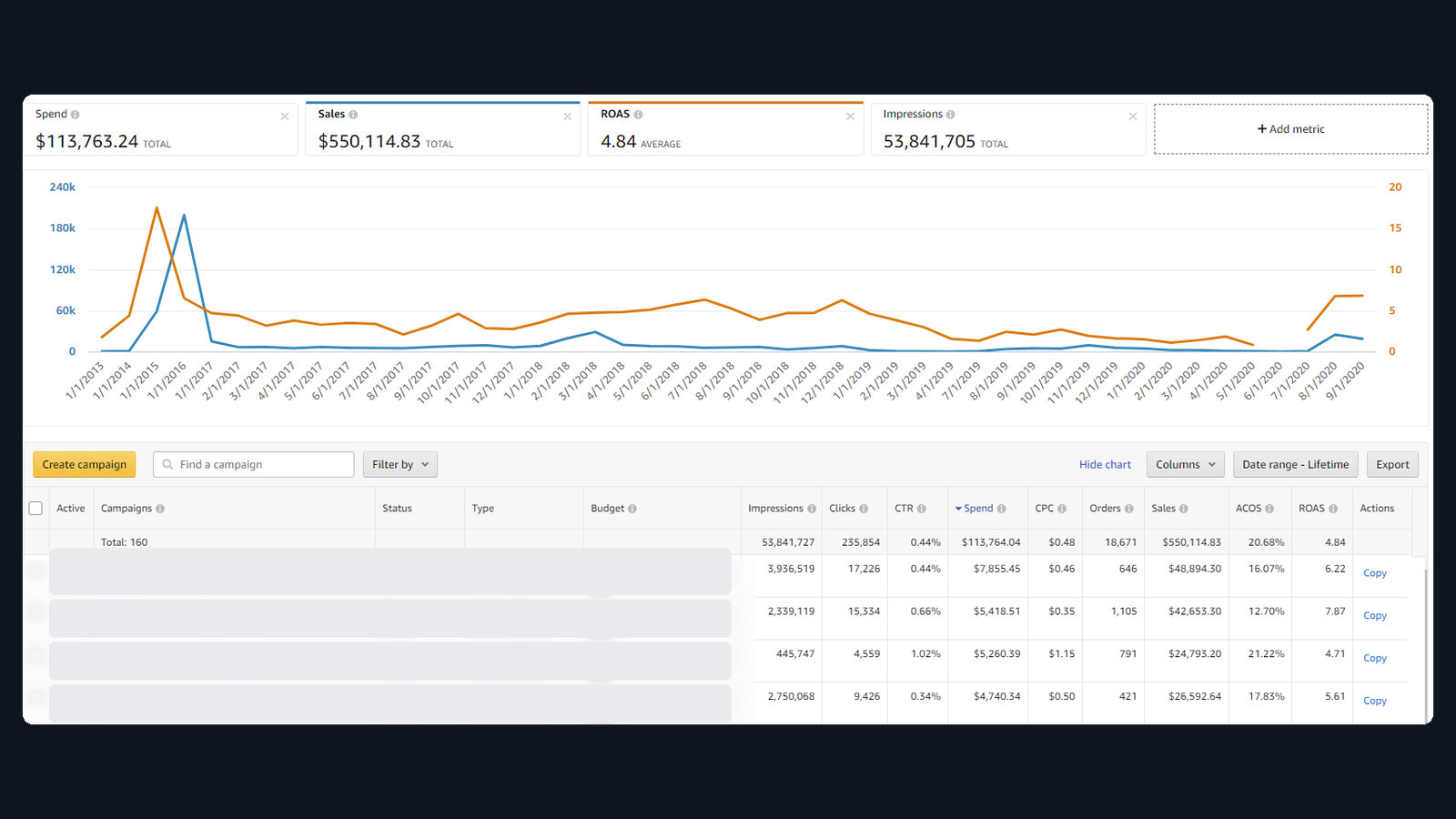The height and width of the screenshot is (819, 1456).
Task: Click the Impressions metric info icon
Action: pyautogui.click(x=950, y=115)
